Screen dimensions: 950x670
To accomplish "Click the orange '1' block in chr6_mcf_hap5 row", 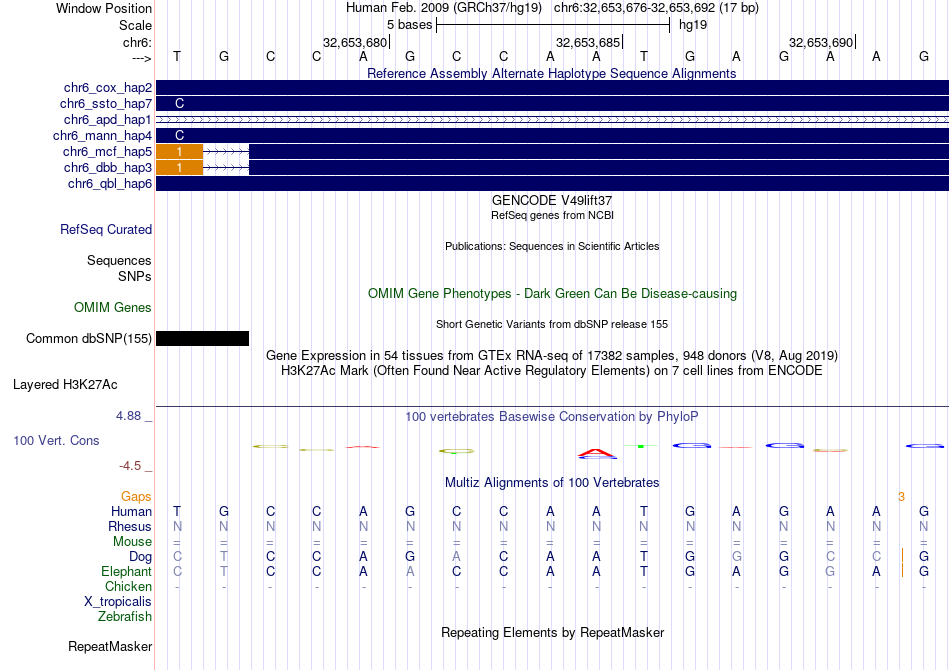I will click(179, 151).
